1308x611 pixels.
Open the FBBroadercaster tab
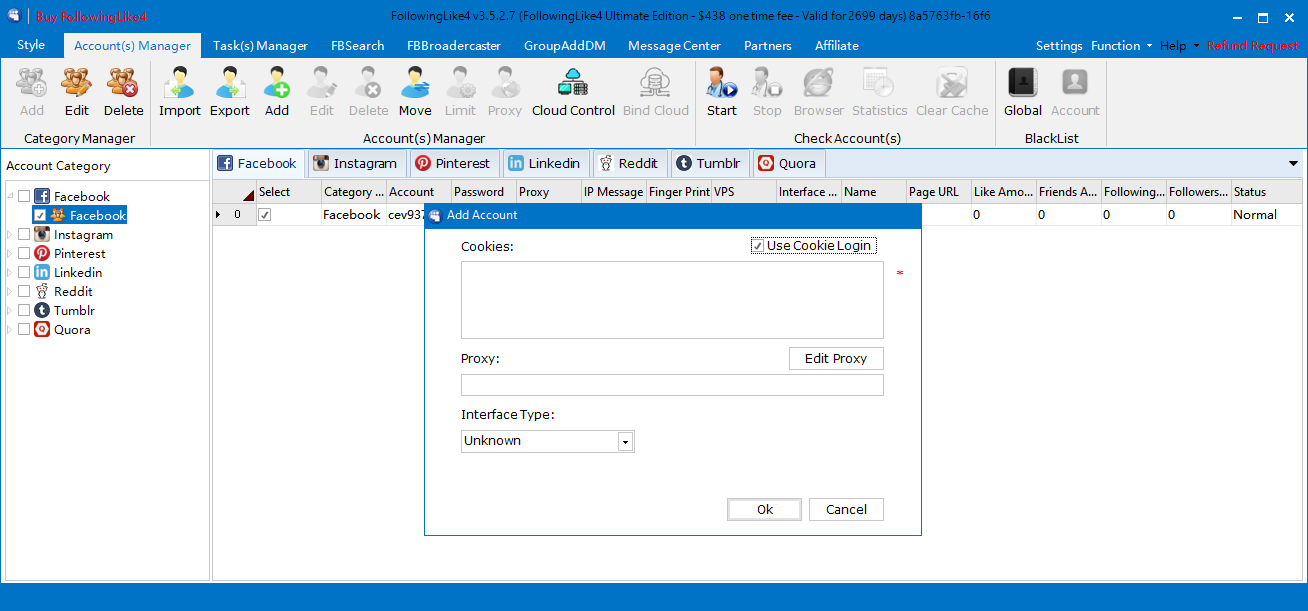tap(454, 46)
